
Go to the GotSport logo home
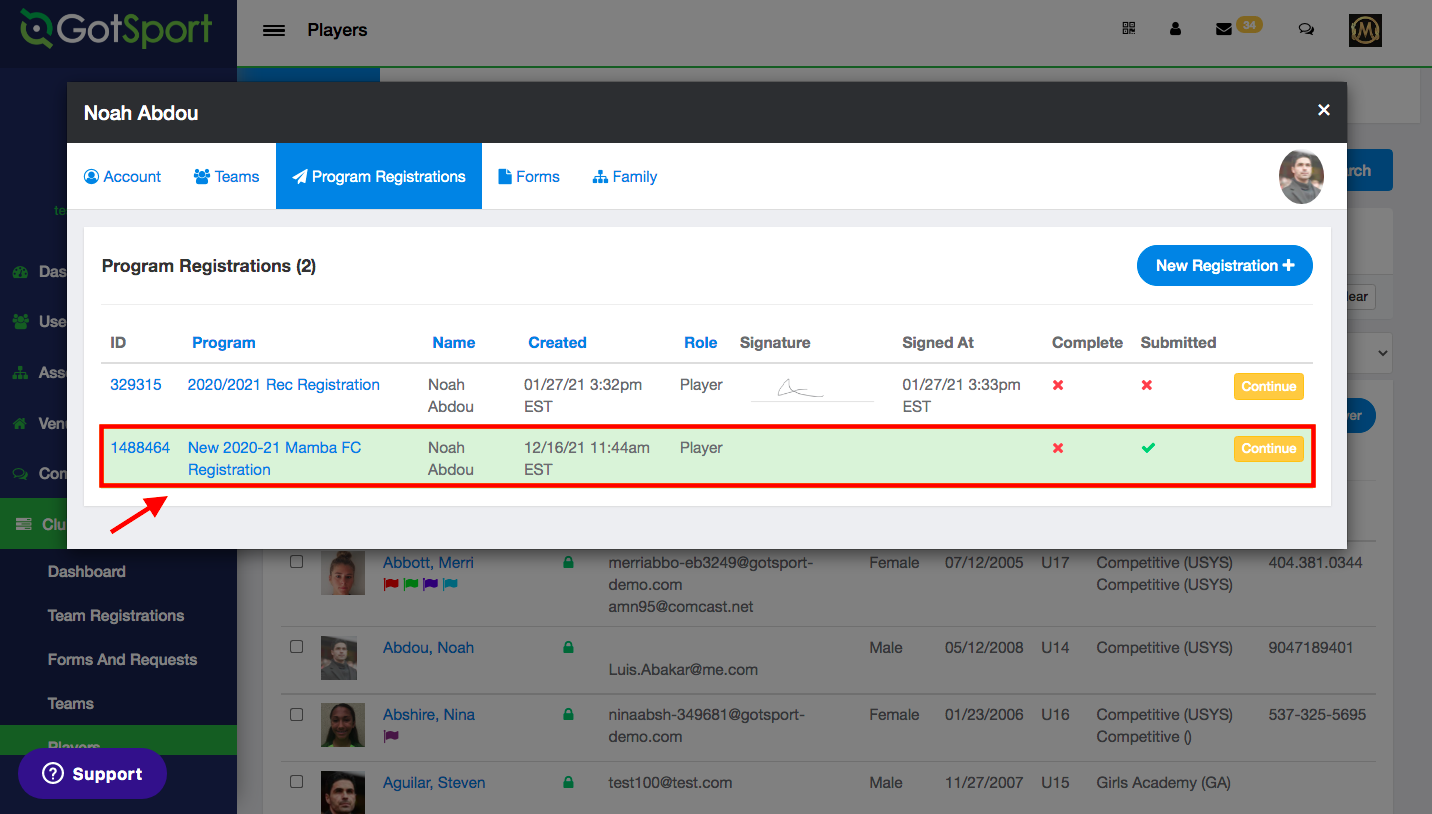(x=118, y=30)
